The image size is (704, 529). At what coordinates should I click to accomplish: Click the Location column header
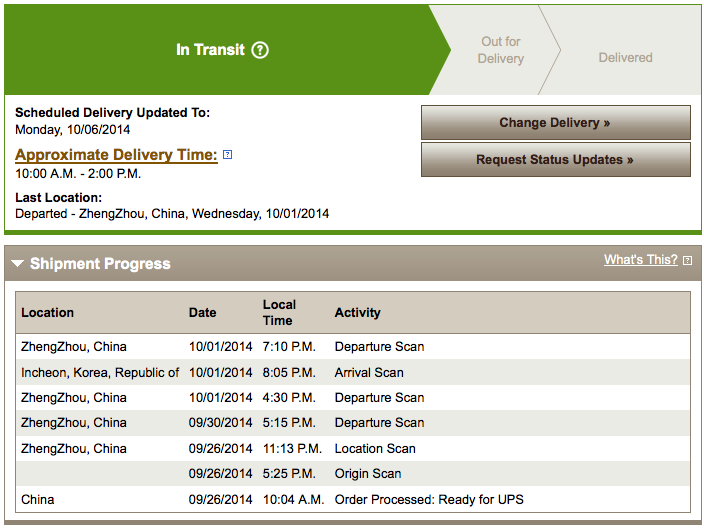pos(47,313)
